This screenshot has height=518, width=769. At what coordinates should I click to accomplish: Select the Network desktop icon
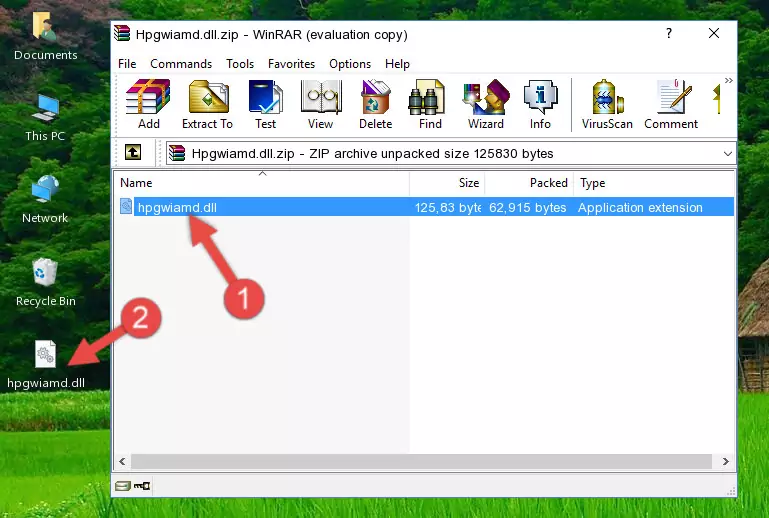coord(45,199)
